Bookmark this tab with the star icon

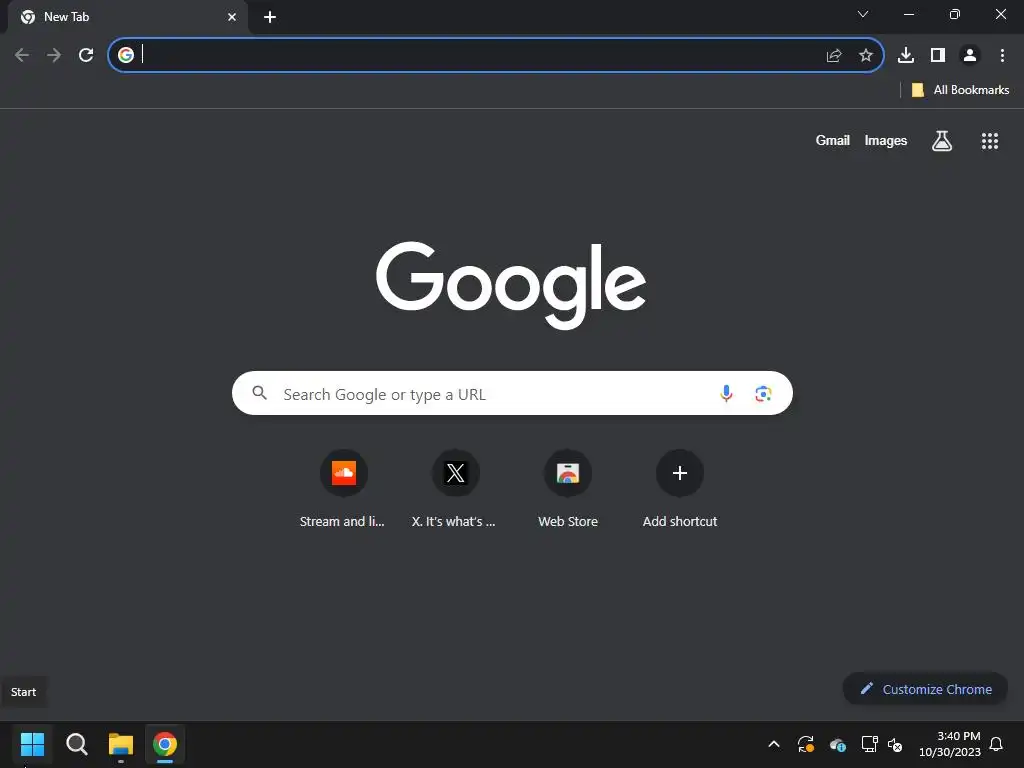(x=866, y=56)
